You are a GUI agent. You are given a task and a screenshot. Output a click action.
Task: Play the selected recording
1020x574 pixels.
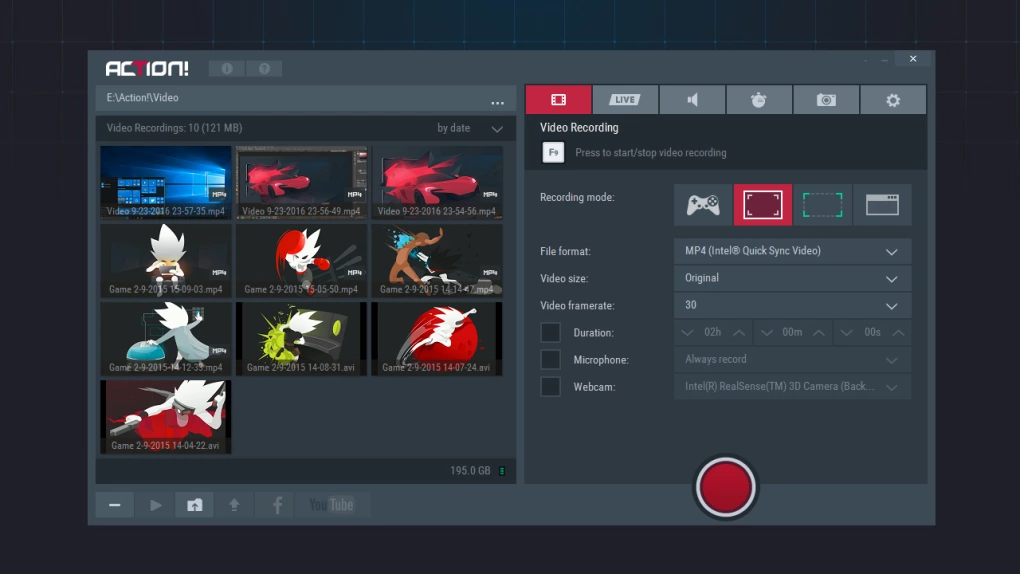155,505
